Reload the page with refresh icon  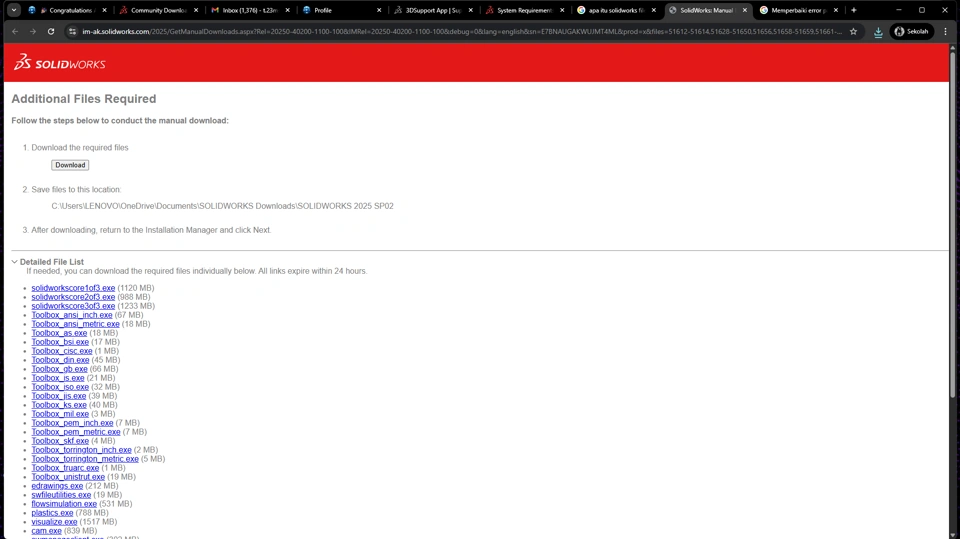(x=51, y=31)
